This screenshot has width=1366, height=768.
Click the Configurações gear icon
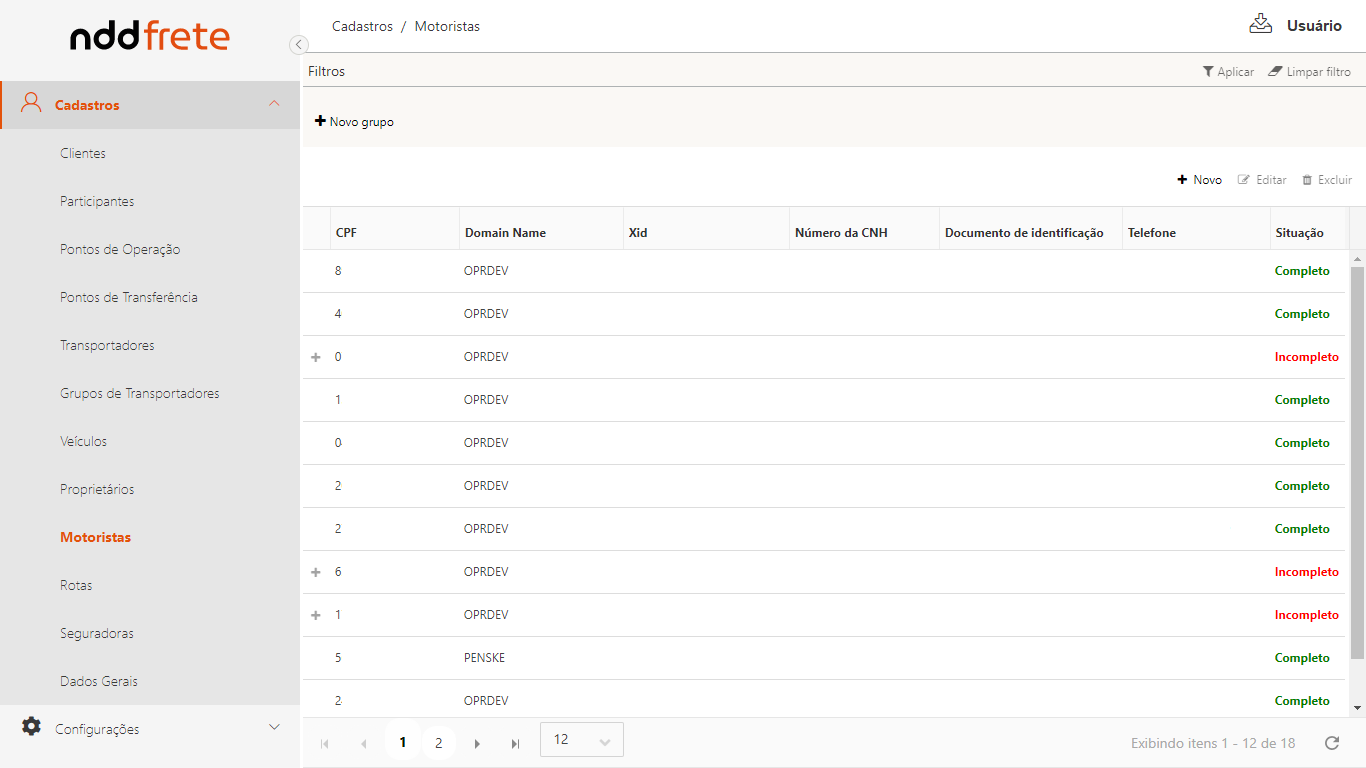[x=32, y=727]
